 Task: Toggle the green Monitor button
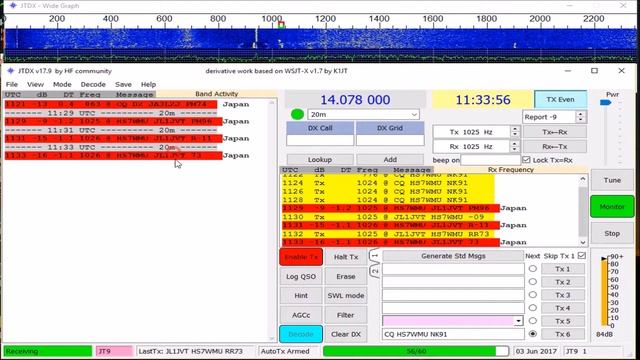click(x=612, y=207)
